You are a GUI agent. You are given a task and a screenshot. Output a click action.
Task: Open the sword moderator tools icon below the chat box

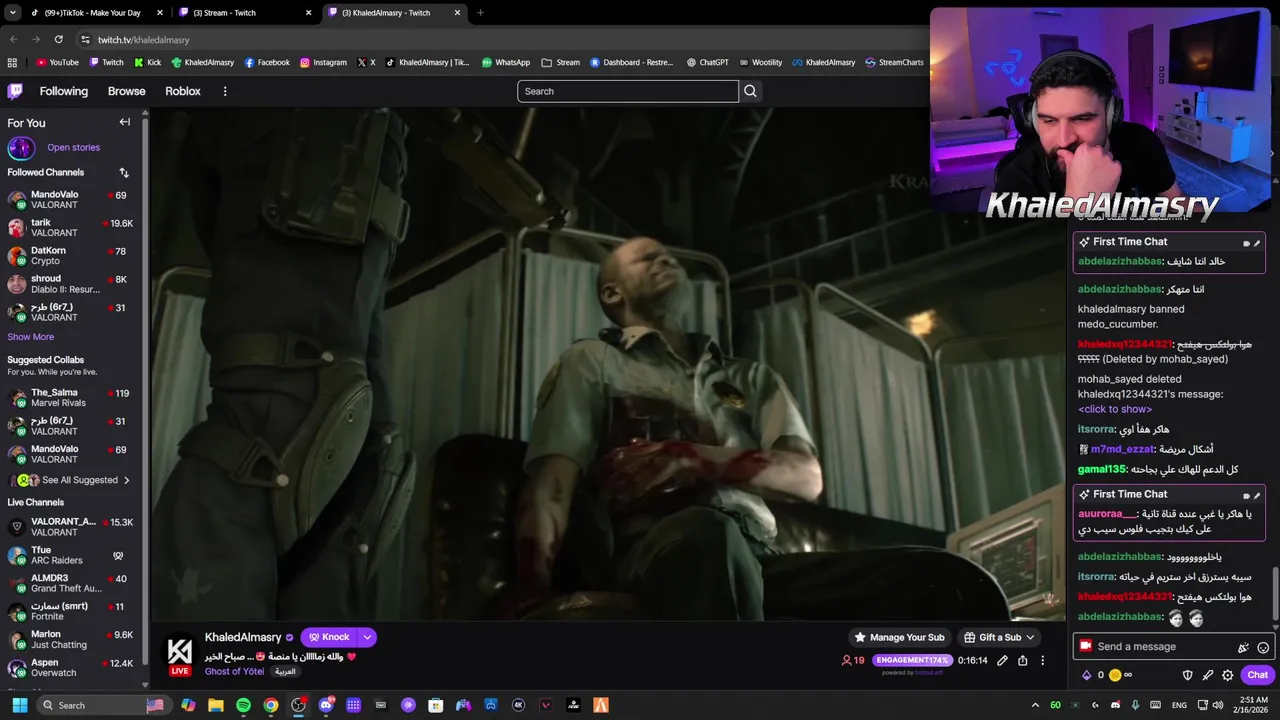click(1208, 675)
